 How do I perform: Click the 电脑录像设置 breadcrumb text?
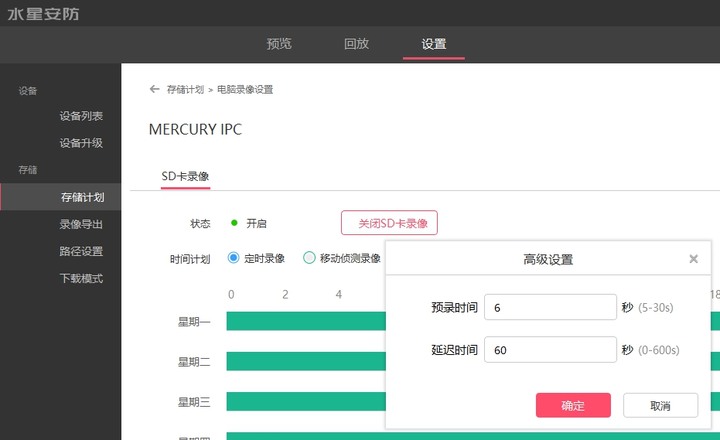(x=245, y=90)
